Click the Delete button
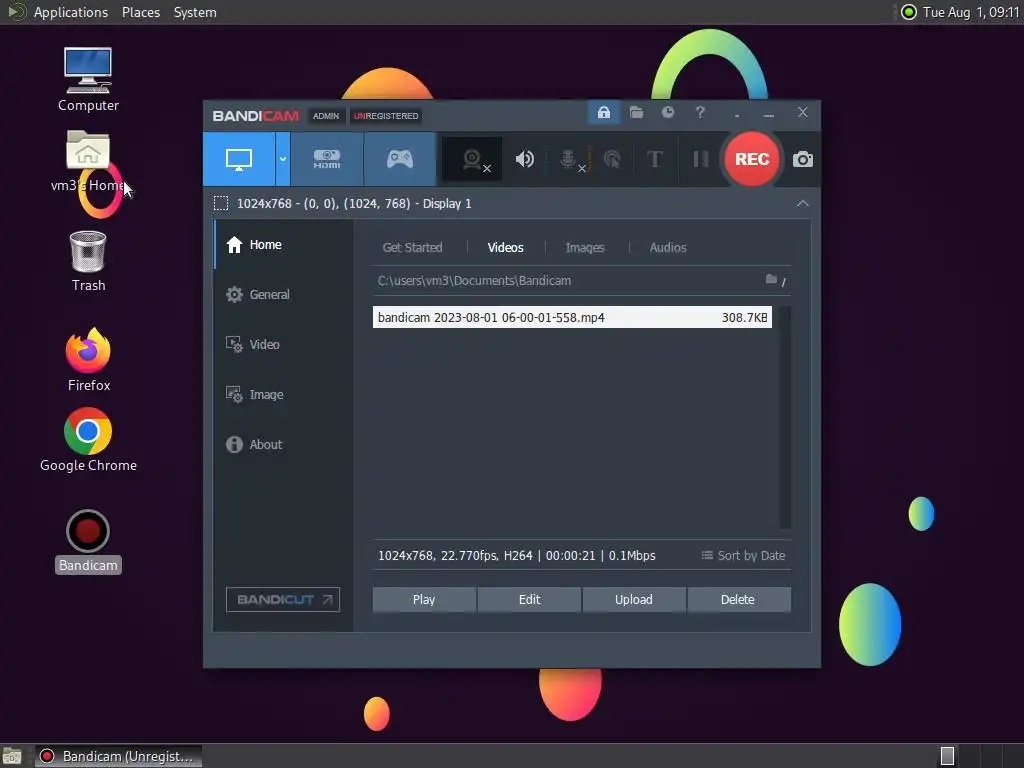The width and height of the screenshot is (1024, 768). [x=739, y=600]
